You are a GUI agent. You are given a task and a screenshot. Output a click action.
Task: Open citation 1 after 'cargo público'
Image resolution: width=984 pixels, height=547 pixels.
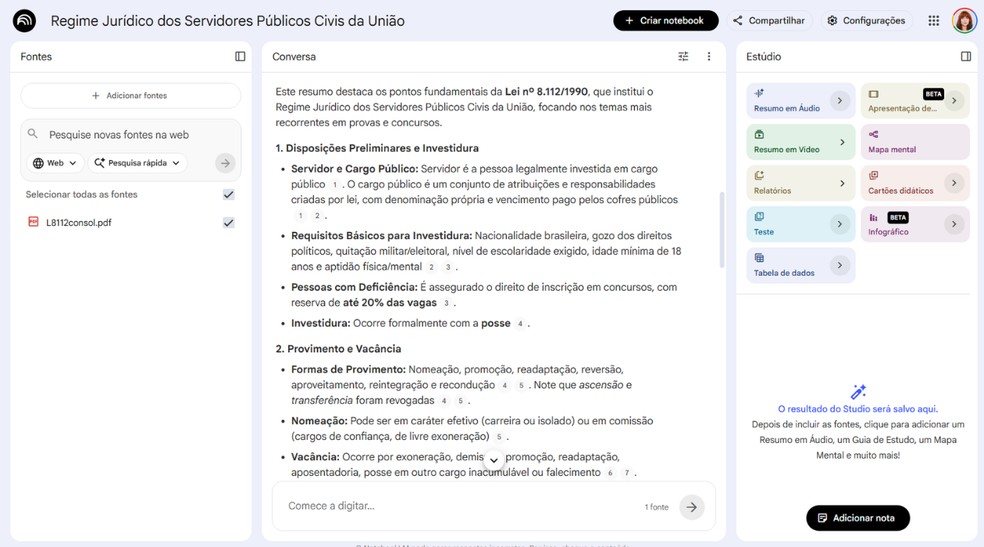click(334, 184)
